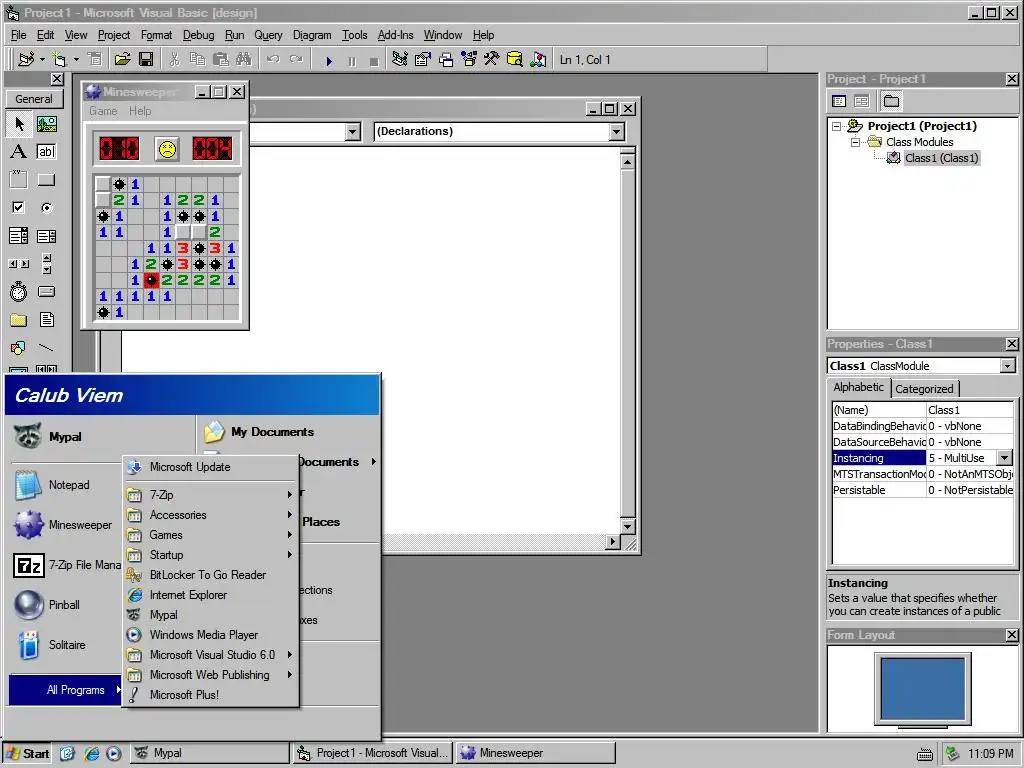1024x768 pixels.
Task: Open the (Declarations) procedure dropdown
Action: [616, 132]
